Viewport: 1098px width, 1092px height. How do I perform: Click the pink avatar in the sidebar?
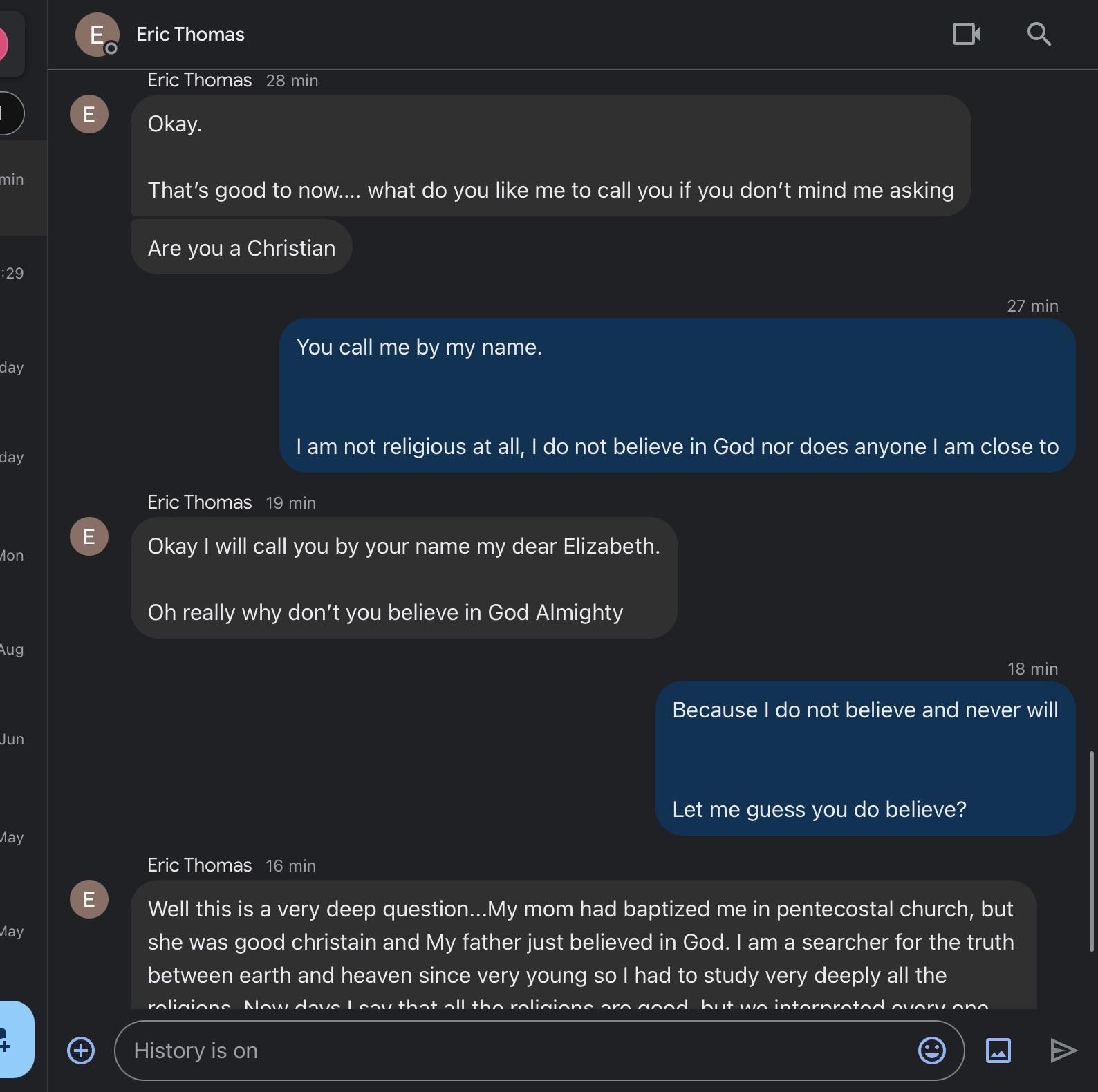coord(6,44)
